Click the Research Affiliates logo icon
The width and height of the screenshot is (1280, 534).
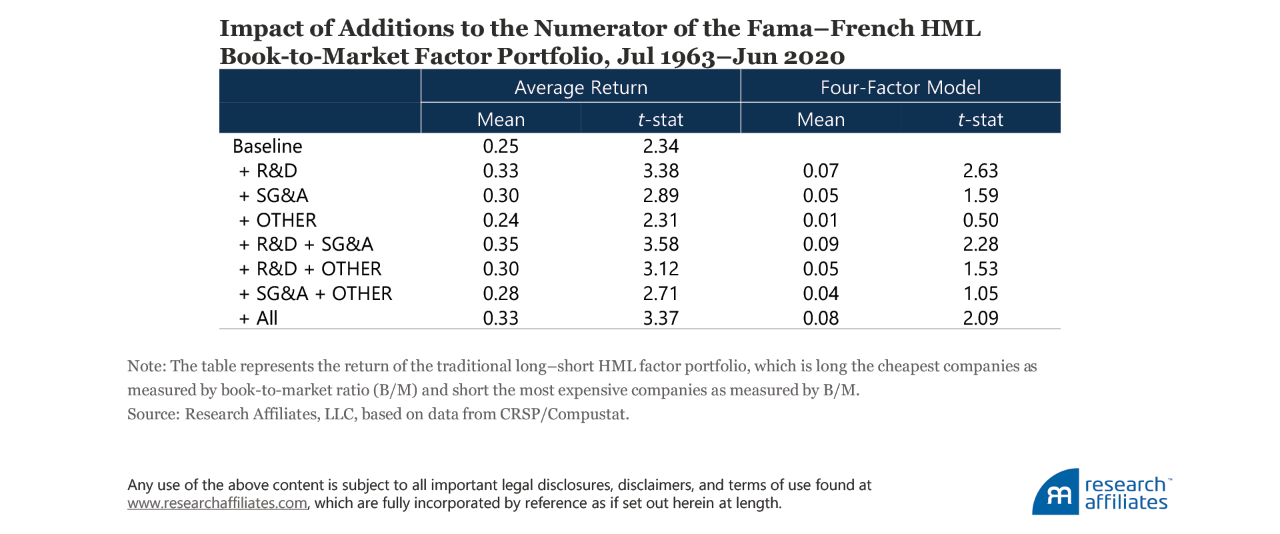click(x=1055, y=492)
